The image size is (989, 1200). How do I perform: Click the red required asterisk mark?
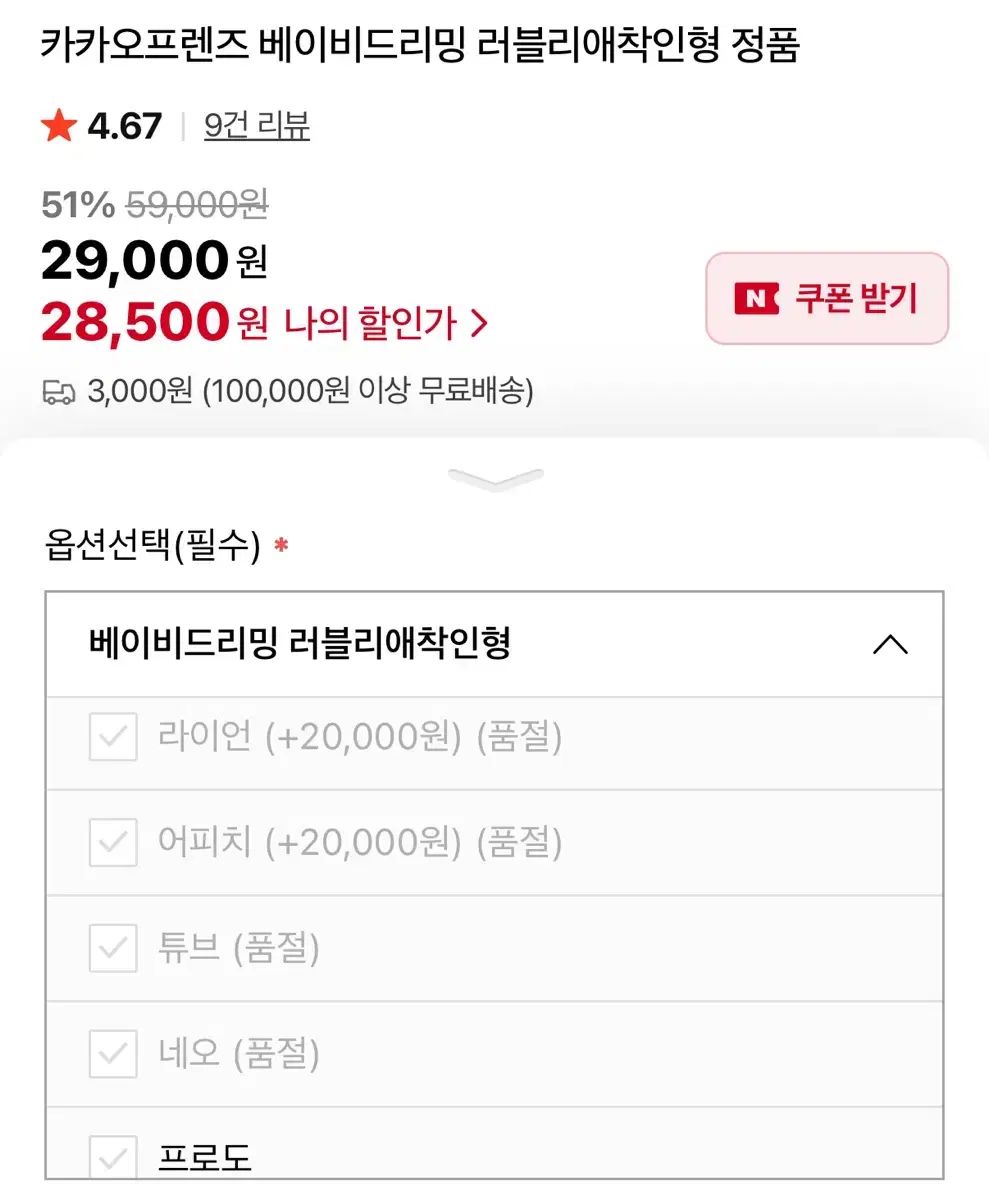click(x=281, y=547)
